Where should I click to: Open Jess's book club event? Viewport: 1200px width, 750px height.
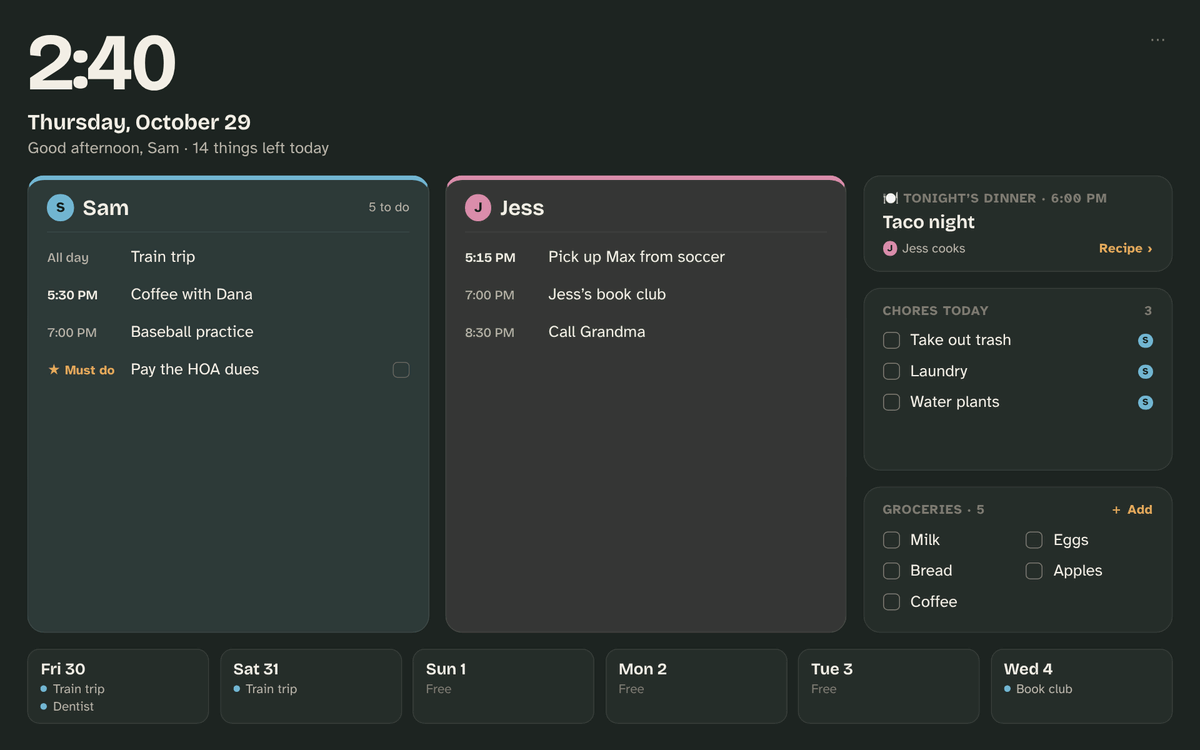click(x=645, y=294)
